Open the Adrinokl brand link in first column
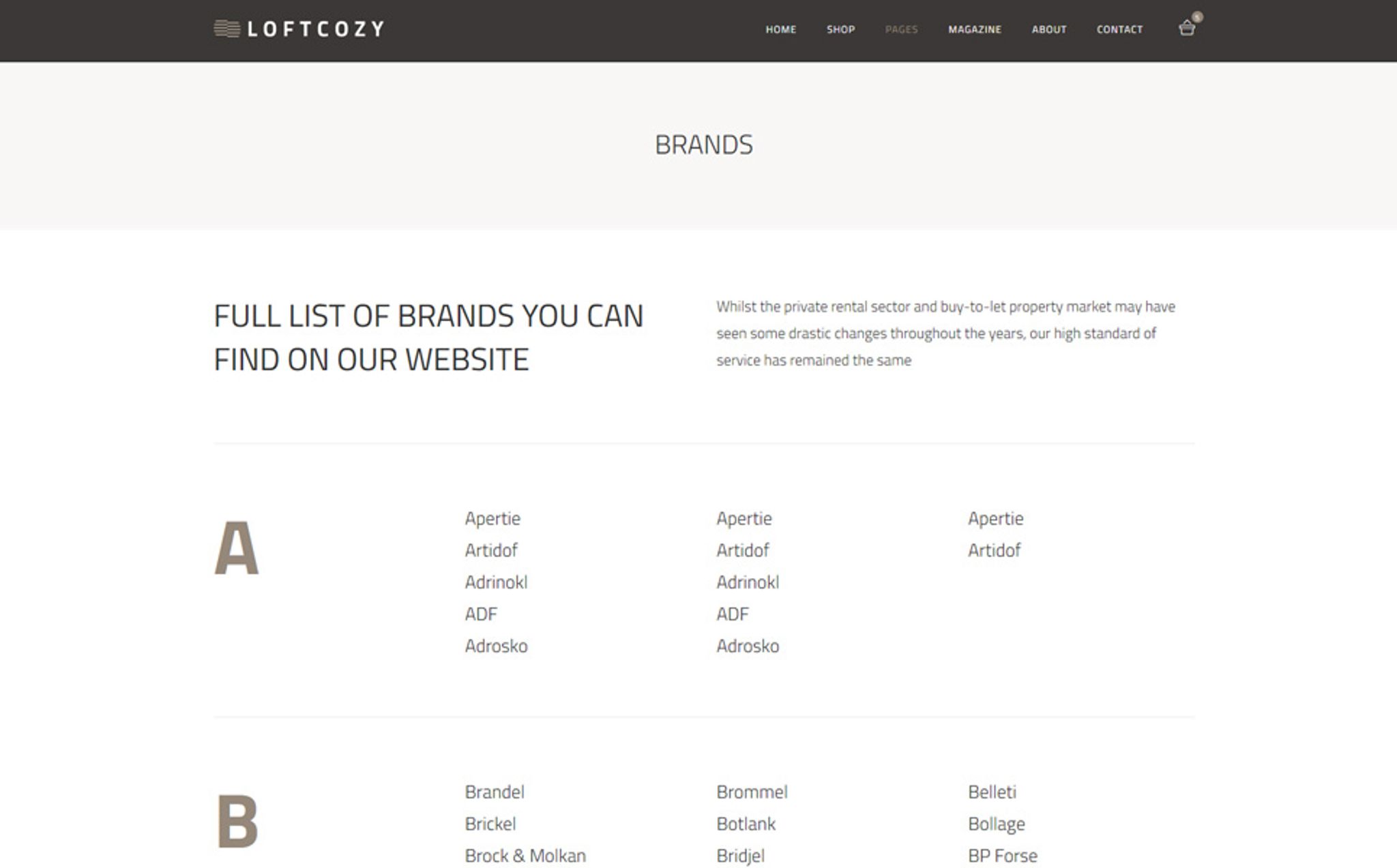This screenshot has height=868, width=1397. pyautogui.click(x=496, y=582)
